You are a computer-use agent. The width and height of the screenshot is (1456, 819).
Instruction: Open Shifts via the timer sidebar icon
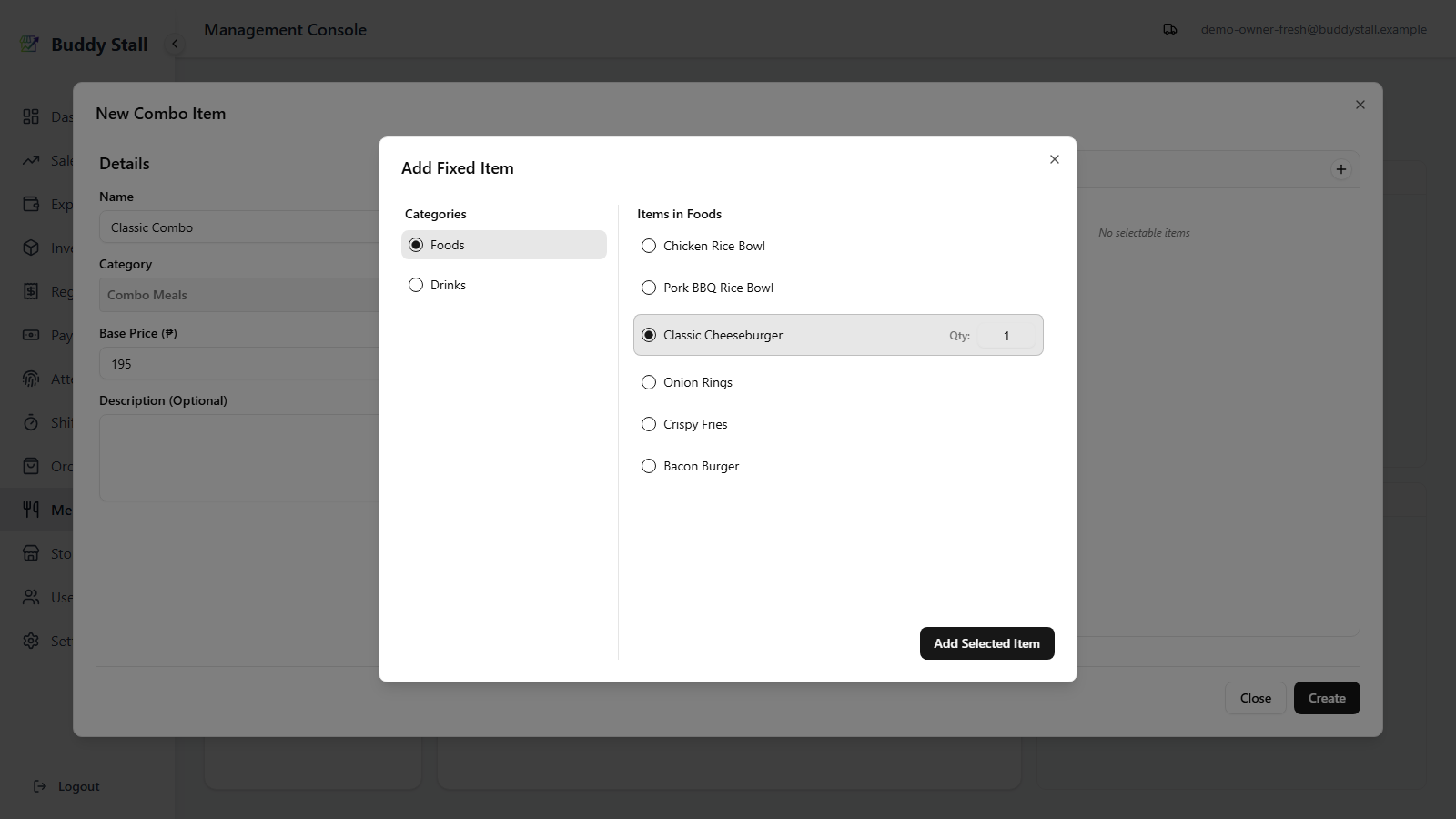(x=31, y=422)
